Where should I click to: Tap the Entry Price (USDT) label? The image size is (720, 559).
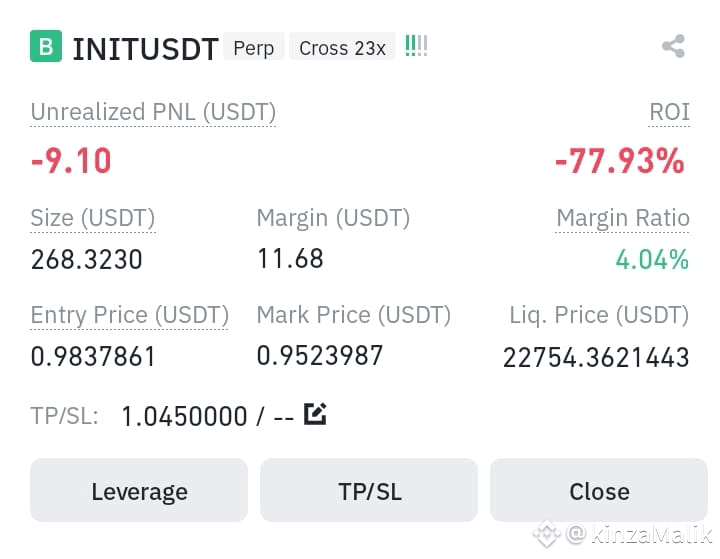129,315
